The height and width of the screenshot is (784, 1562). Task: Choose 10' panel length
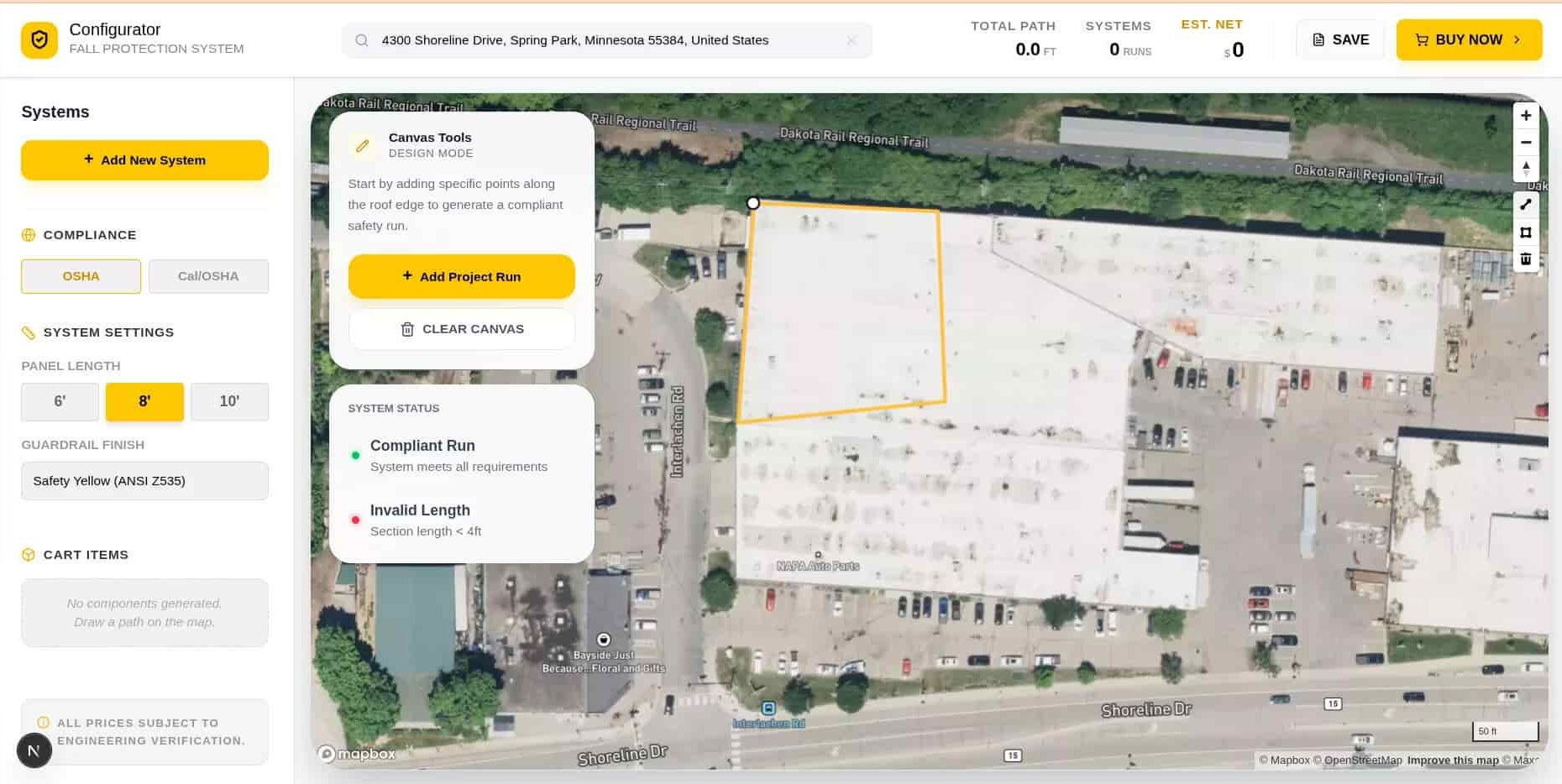click(229, 401)
